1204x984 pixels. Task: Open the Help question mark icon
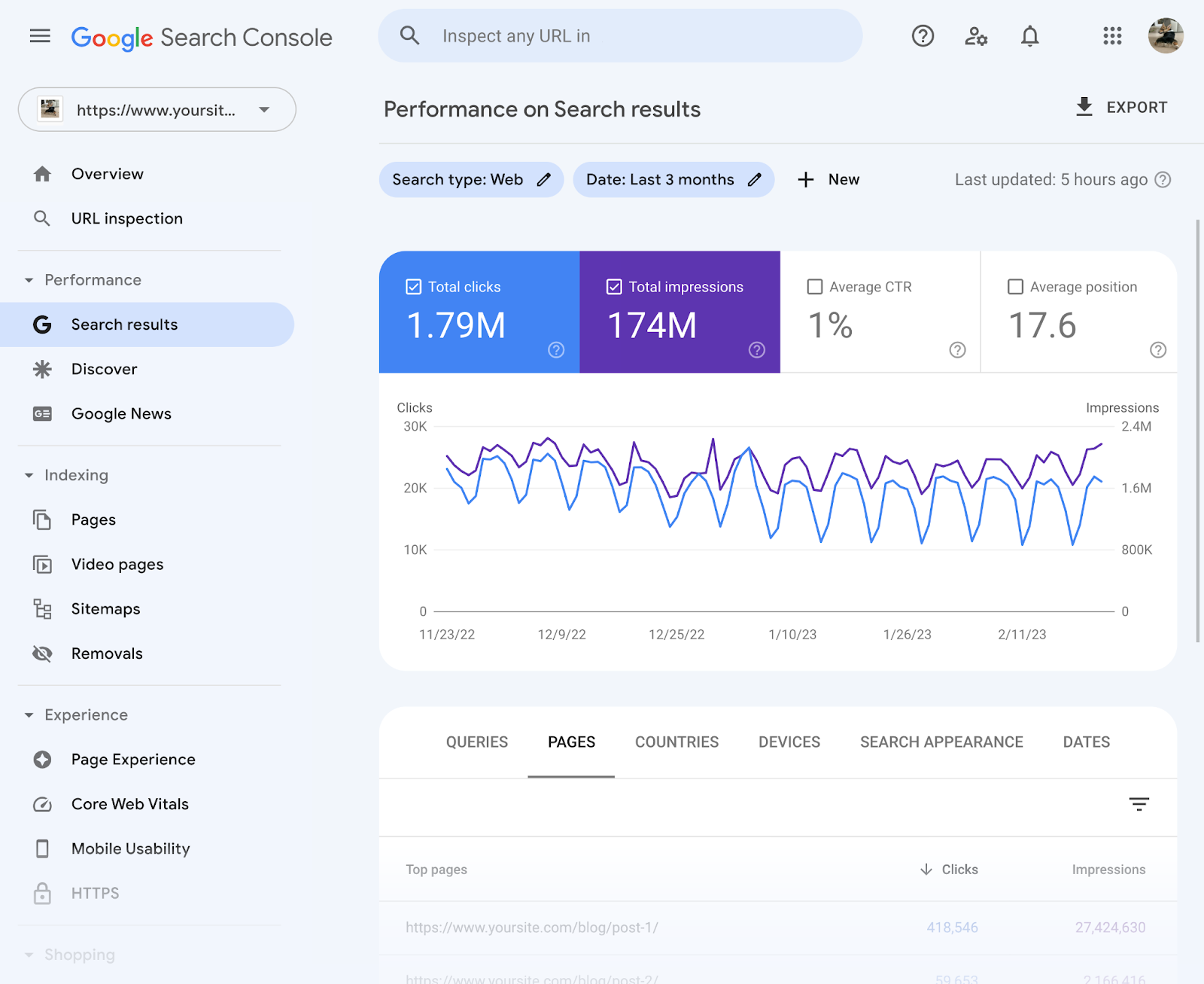(x=923, y=36)
